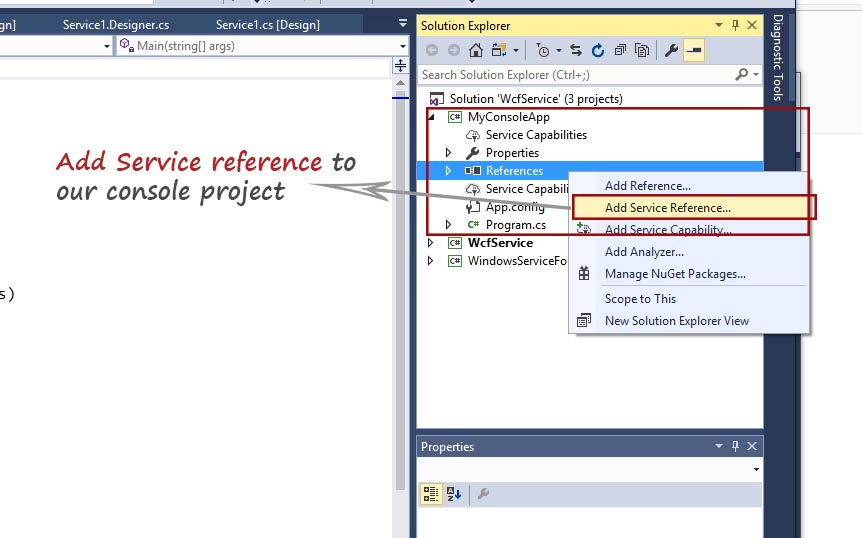Click the Forward arrow in Solution Explorer toolbar
The width and height of the screenshot is (862, 538).
point(454,51)
